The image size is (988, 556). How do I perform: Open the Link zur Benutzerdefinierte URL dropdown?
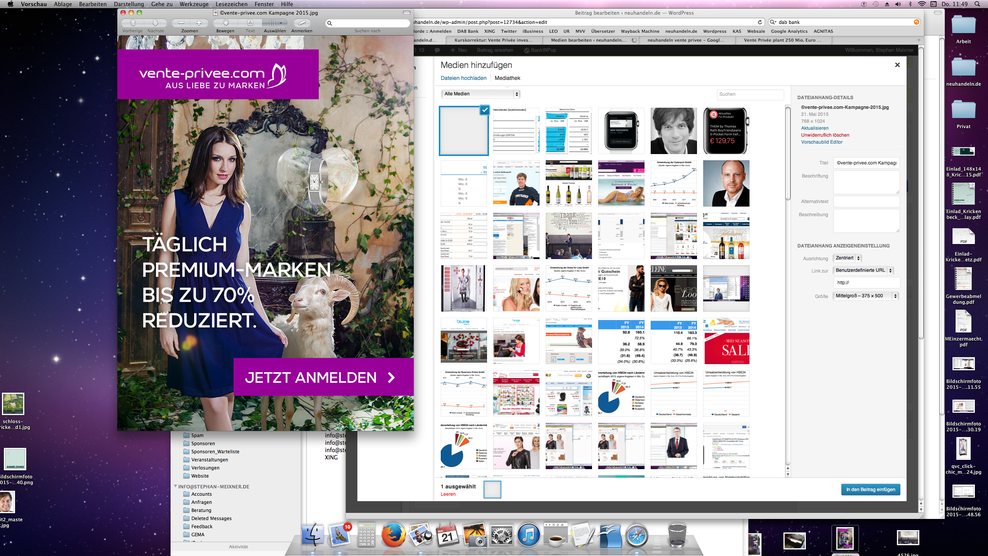click(x=863, y=270)
